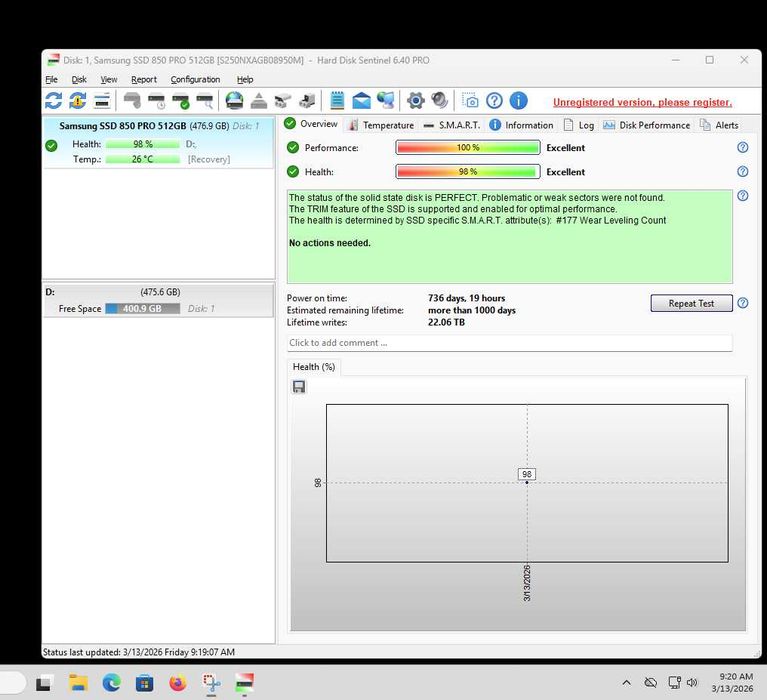This screenshot has width=767, height=700.
Task: Click the 98 data point label on graph
Action: click(527, 474)
